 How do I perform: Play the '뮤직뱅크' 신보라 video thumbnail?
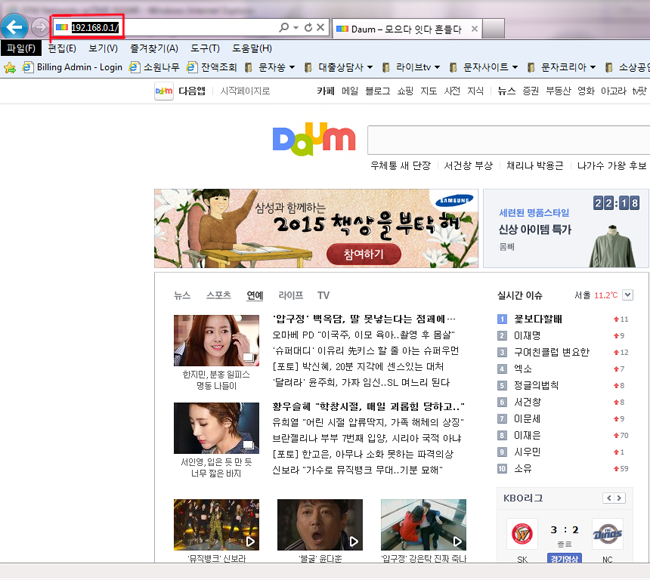pyautogui.click(x=216, y=525)
